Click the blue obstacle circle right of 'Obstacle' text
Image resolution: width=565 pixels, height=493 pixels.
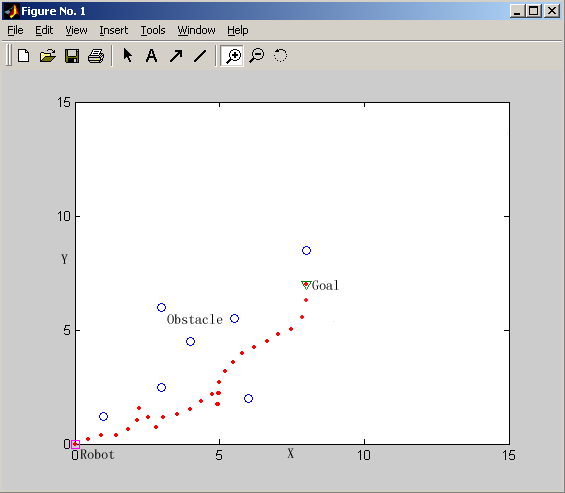235,319
